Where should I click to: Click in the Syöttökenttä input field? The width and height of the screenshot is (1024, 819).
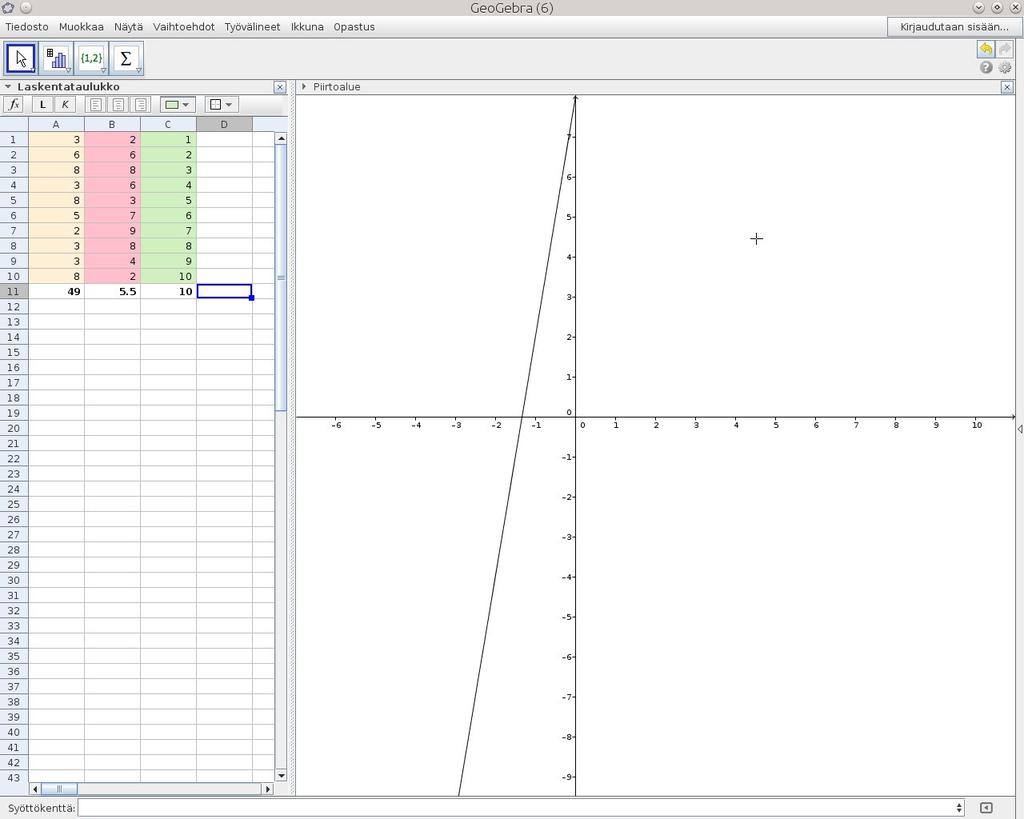coord(516,808)
